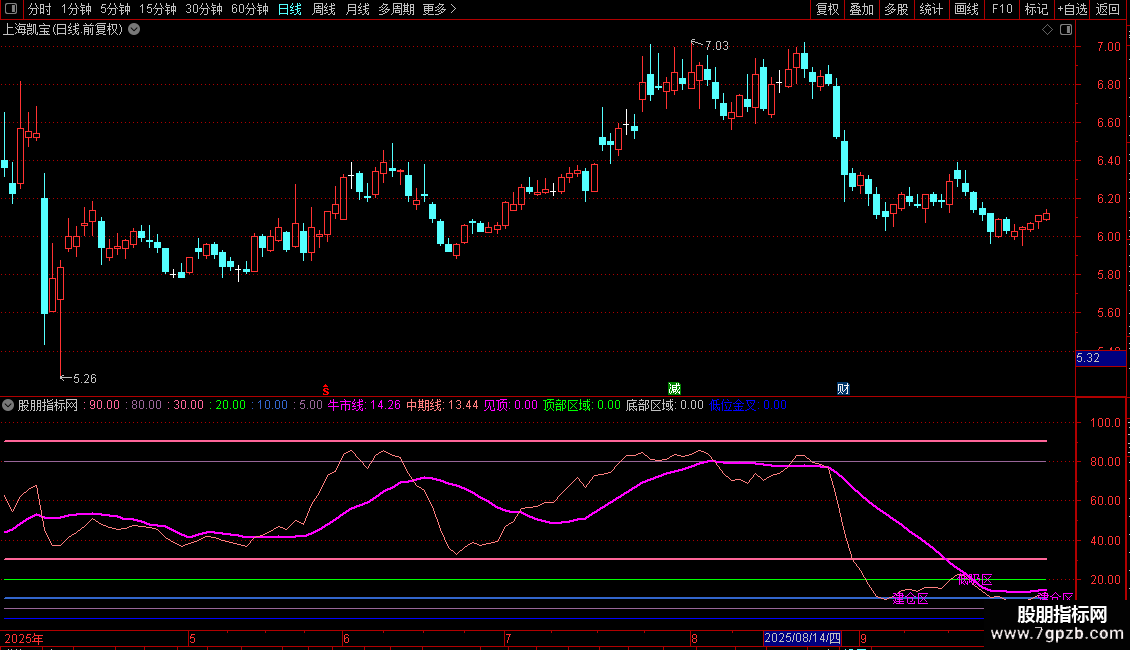1130x650 pixels.
Task: Expand the 股朋指标网 indicator dropdown arrow
Action: coord(9,406)
